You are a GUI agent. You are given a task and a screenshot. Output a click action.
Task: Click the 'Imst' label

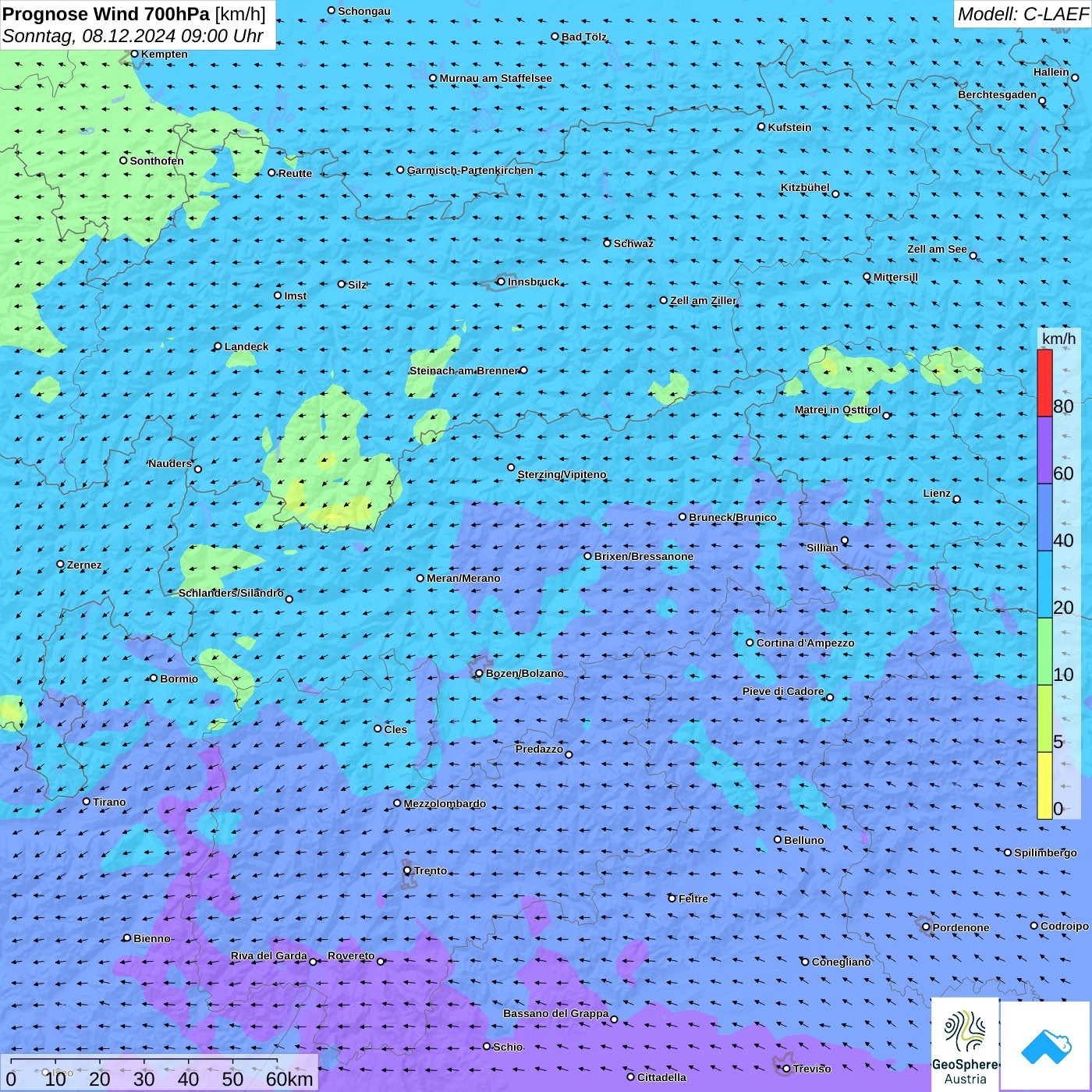pos(296,296)
